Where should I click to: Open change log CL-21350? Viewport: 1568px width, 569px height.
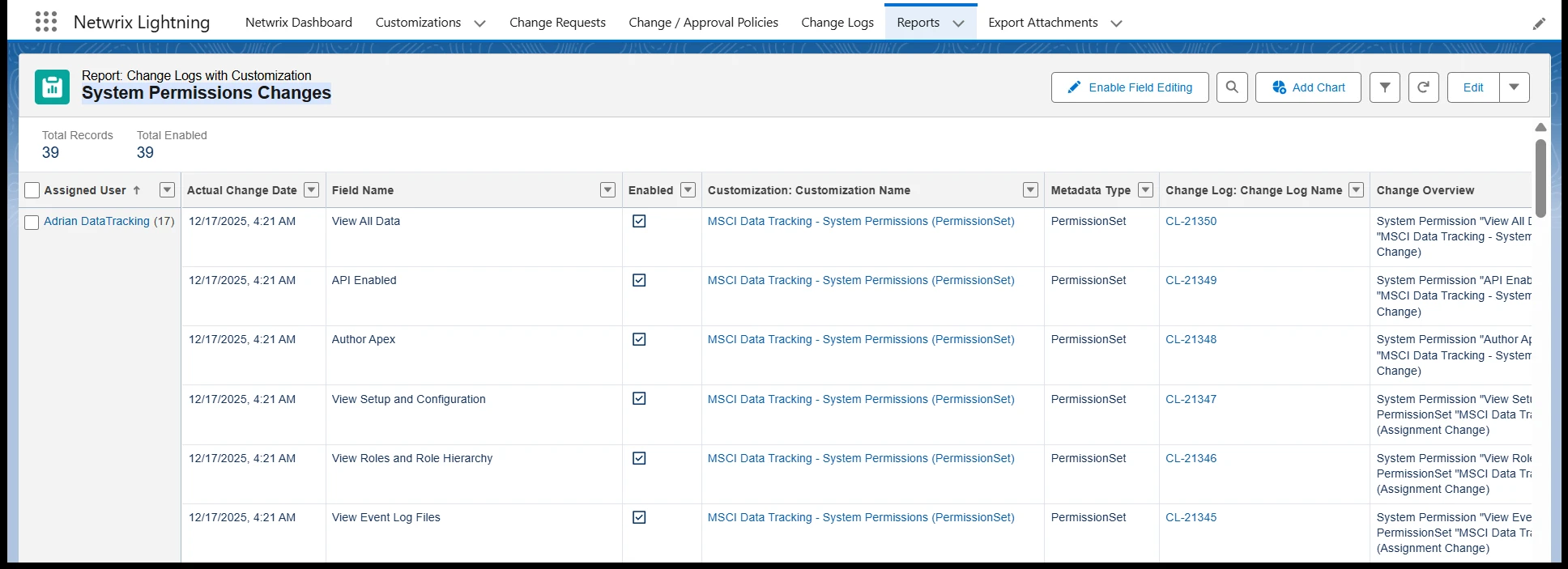(x=1191, y=221)
